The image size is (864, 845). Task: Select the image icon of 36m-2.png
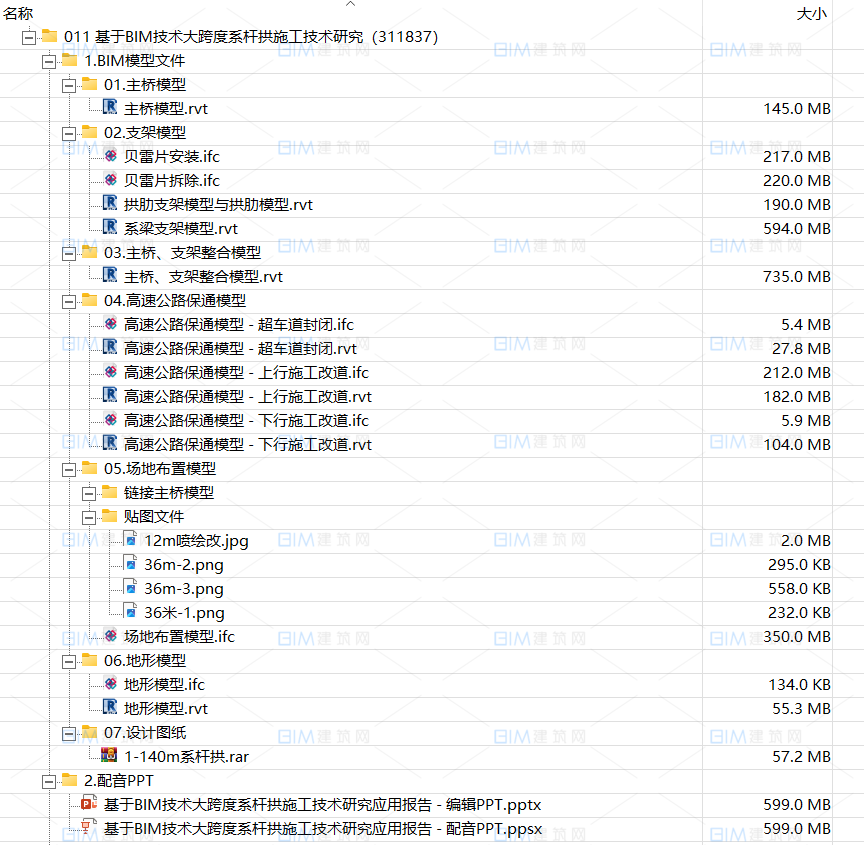130,564
